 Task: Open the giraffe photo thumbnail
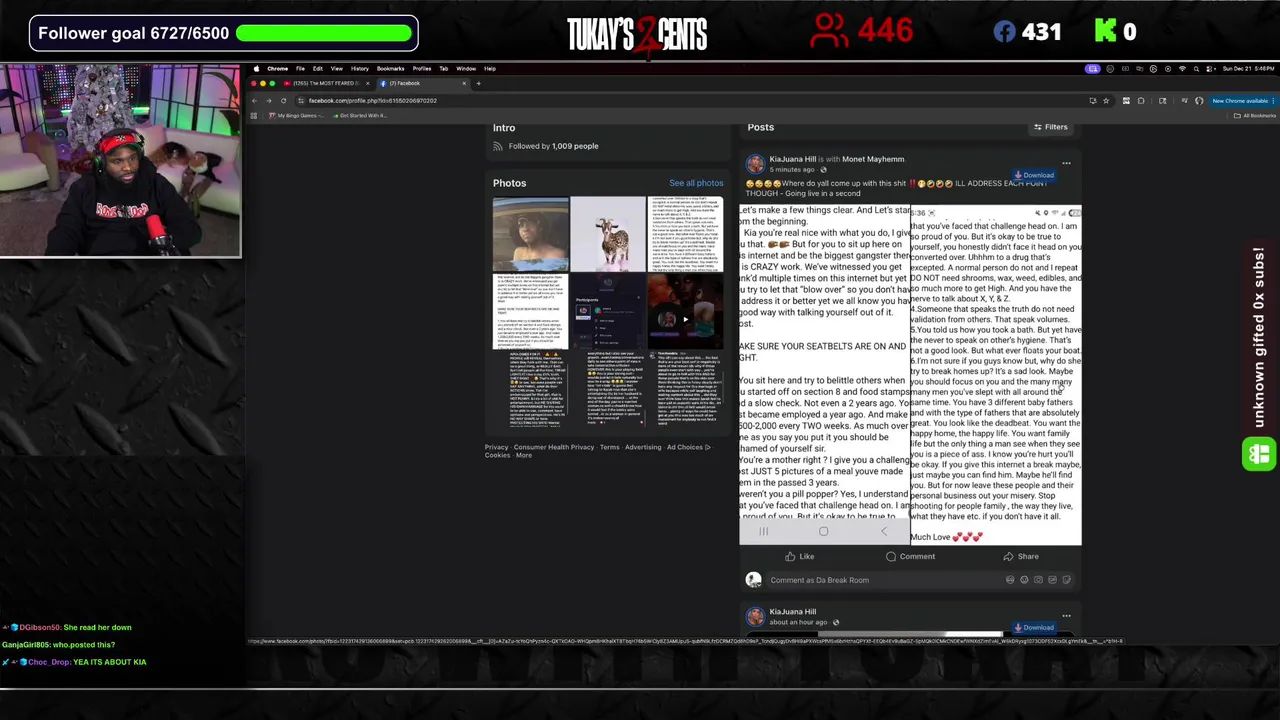click(608, 234)
